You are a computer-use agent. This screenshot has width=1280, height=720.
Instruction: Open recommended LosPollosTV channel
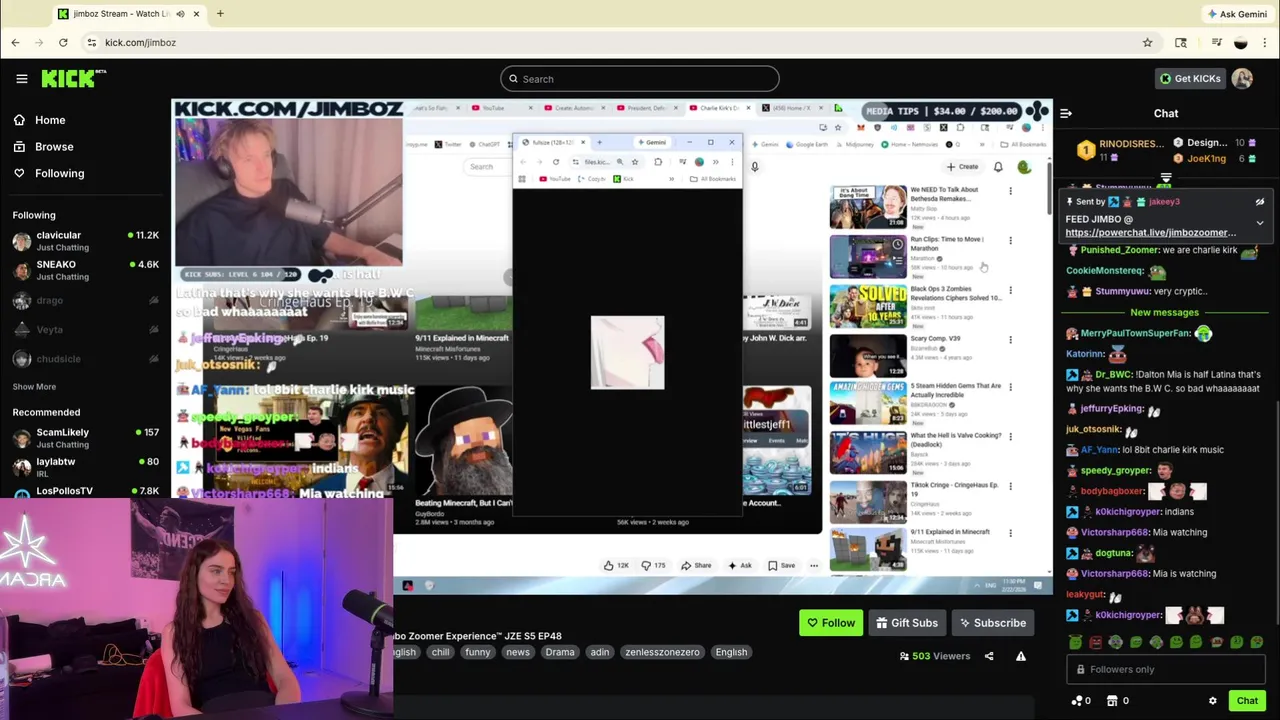point(85,491)
